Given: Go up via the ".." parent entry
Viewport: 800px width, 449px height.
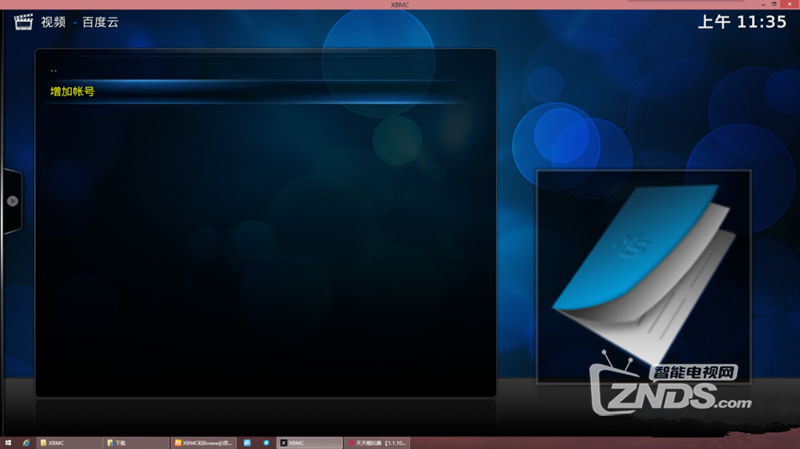Looking at the screenshot, I should click(x=258, y=69).
